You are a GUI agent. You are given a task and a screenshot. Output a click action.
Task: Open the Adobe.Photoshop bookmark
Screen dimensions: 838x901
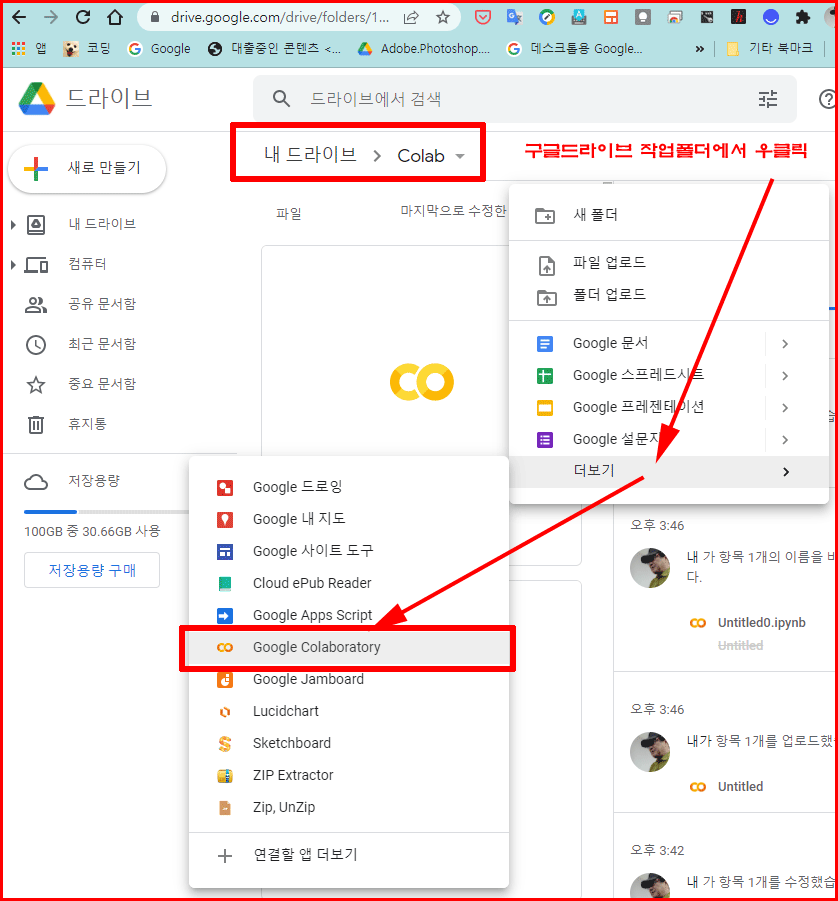pos(424,49)
